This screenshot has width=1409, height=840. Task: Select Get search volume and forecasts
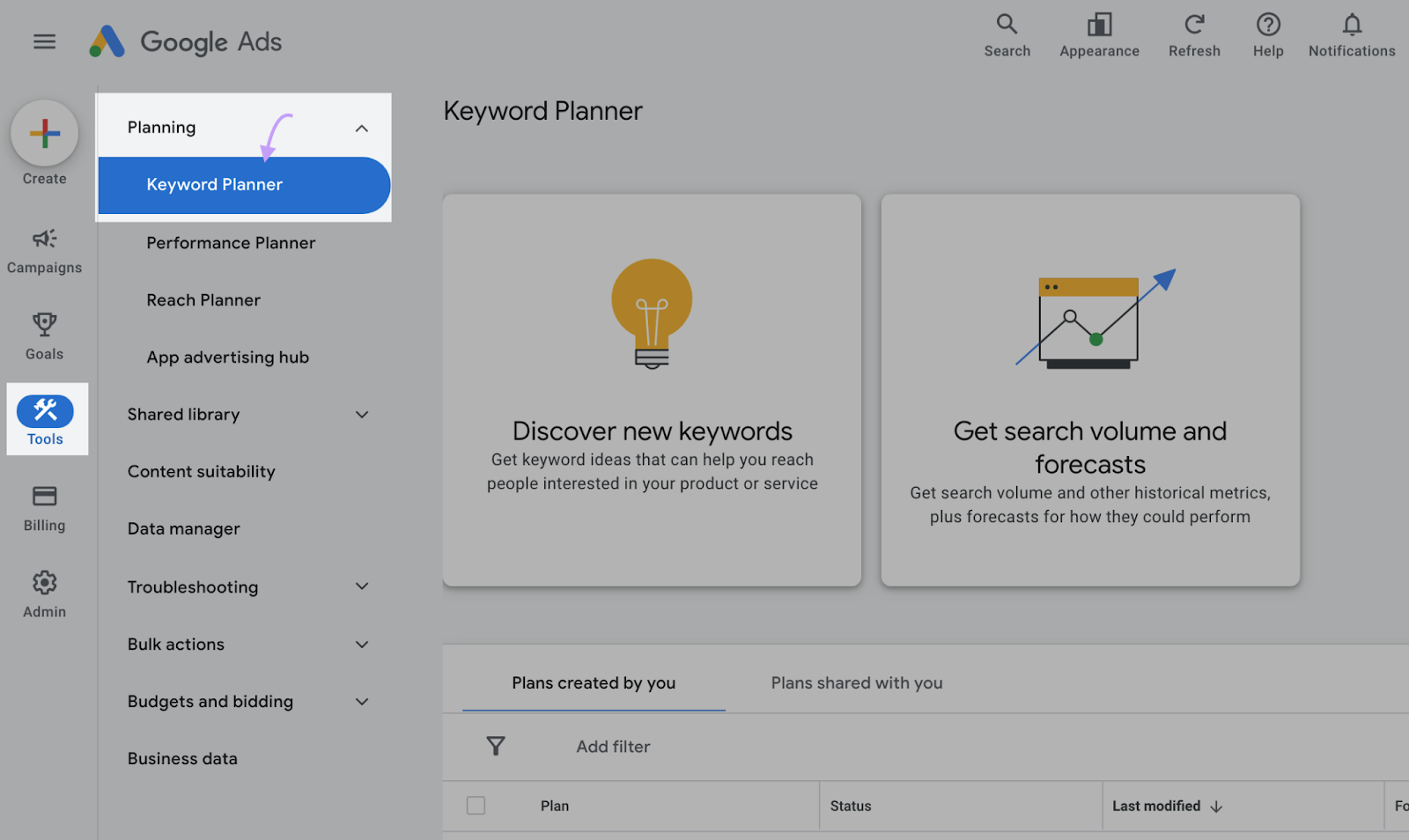tap(1089, 390)
